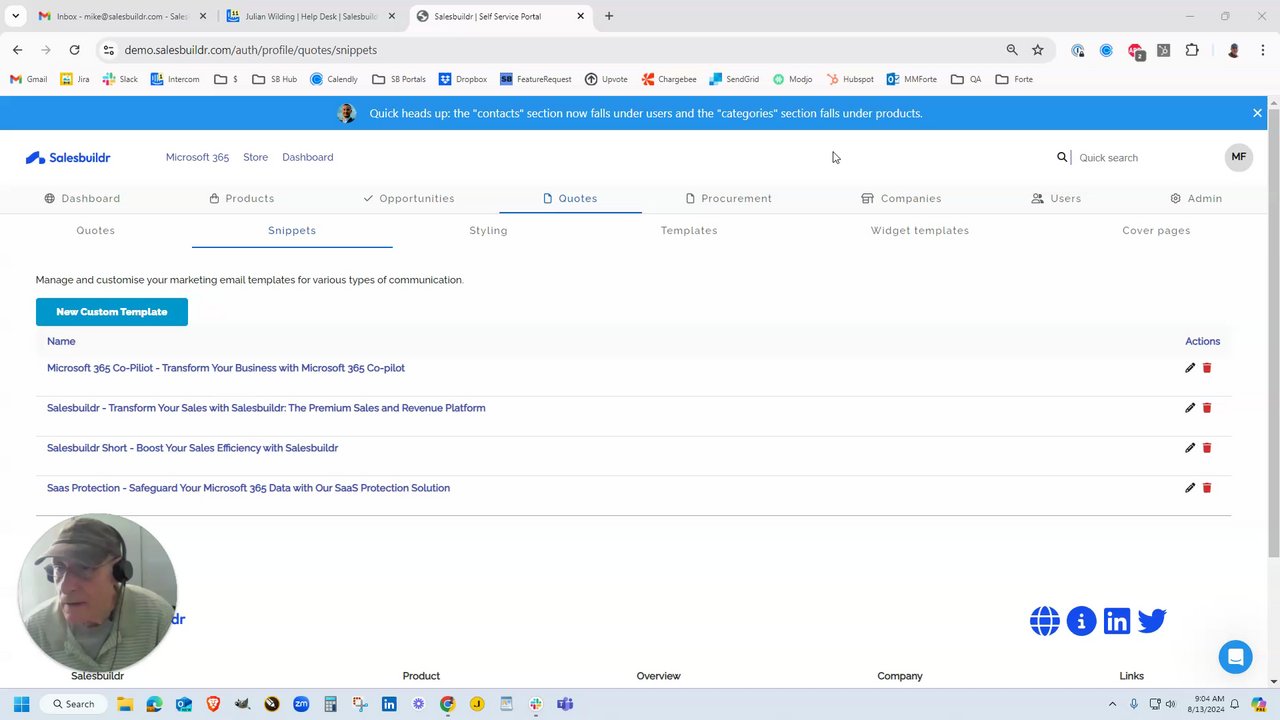Edit the Saas Protection snippet
Image resolution: width=1280 pixels, height=720 pixels.
1190,488
